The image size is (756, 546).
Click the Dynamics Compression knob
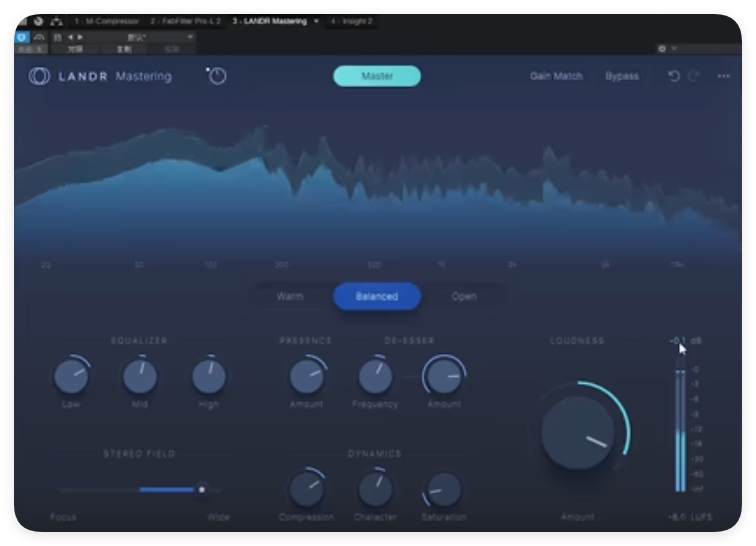coord(307,489)
